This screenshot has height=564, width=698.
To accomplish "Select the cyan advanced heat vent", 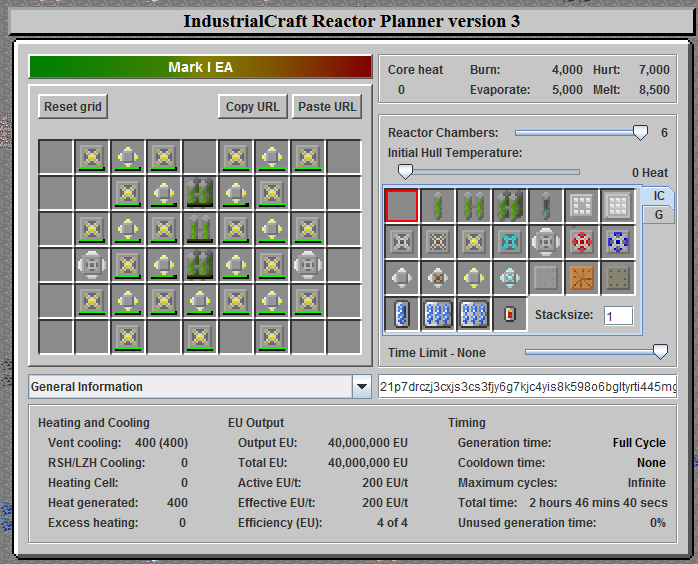I will click(509, 242).
